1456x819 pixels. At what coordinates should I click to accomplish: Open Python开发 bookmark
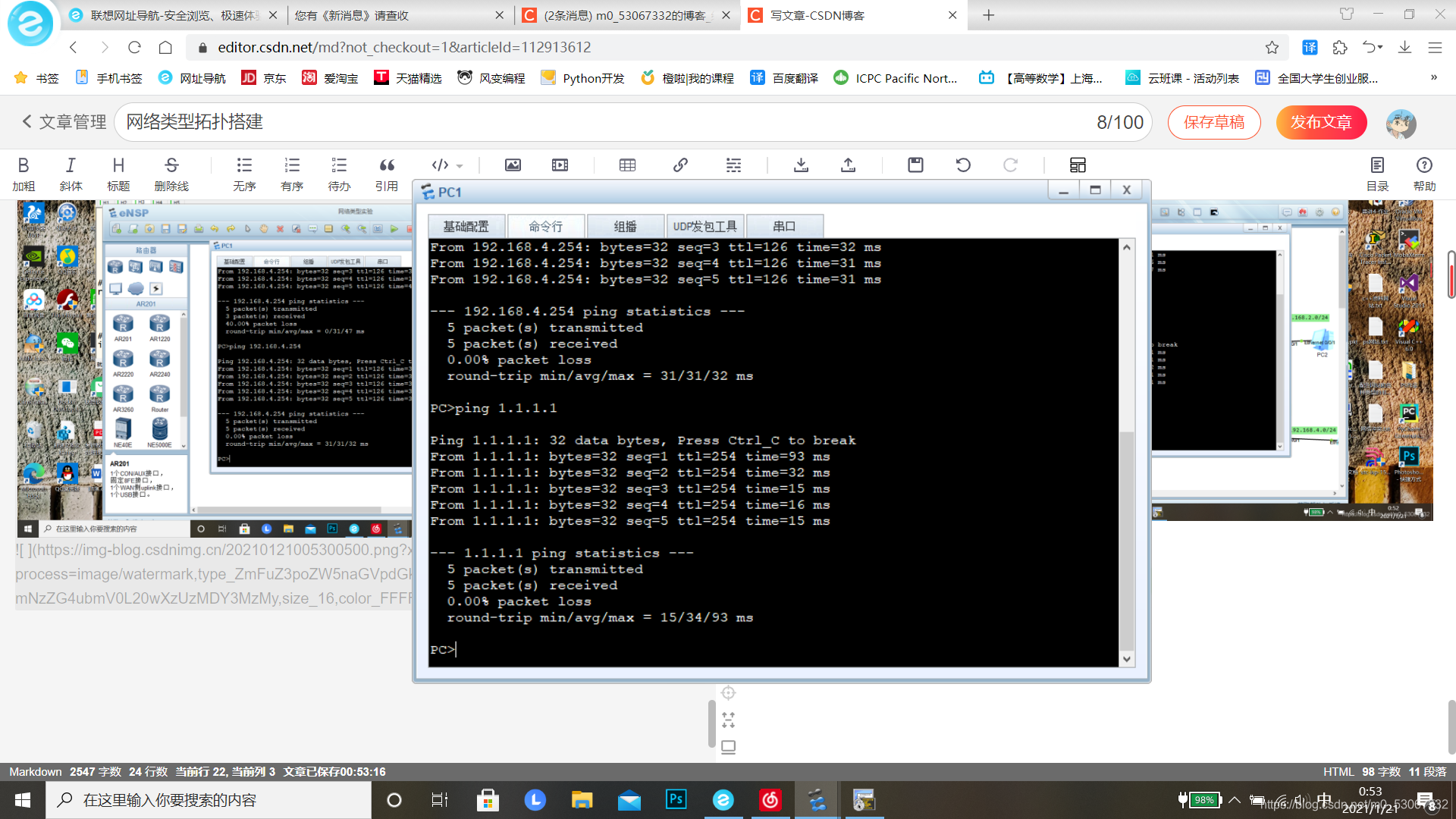click(582, 78)
